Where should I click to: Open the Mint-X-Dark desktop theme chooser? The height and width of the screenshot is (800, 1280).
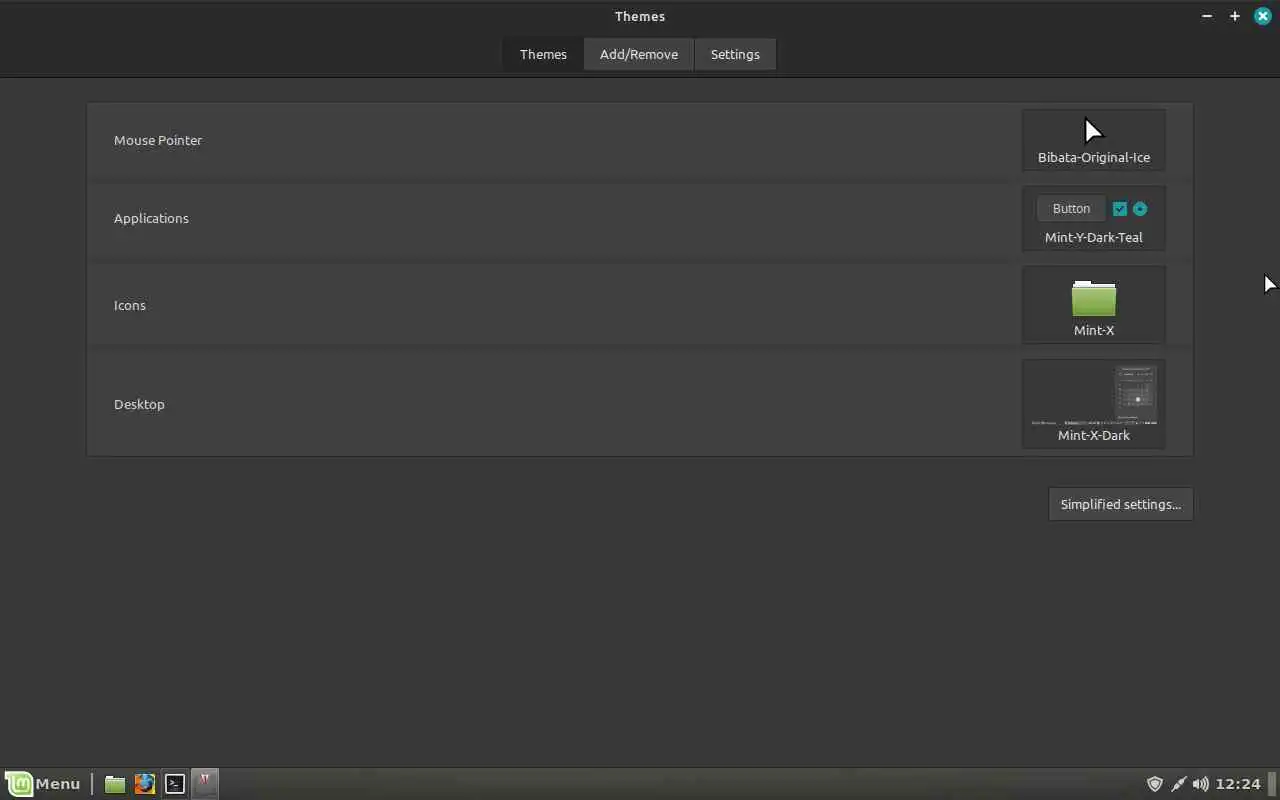pos(1094,404)
